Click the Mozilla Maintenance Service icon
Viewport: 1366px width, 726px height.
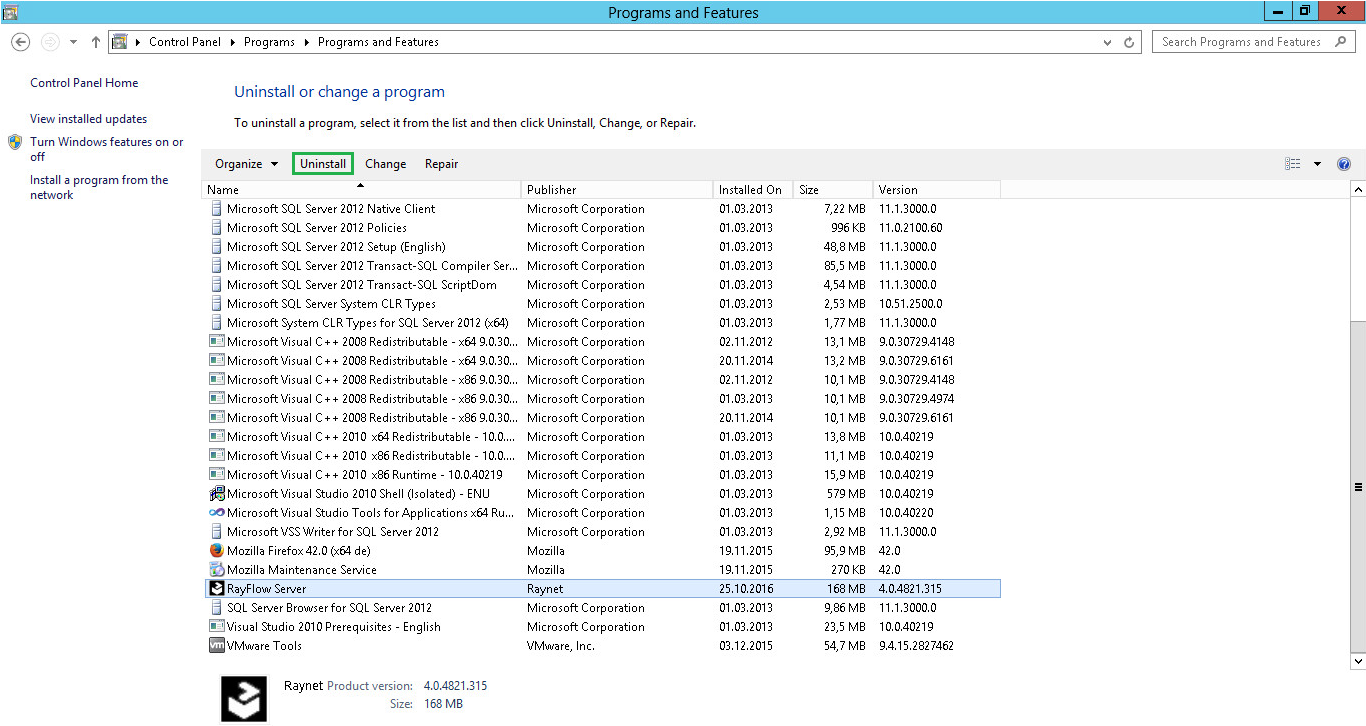point(217,569)
